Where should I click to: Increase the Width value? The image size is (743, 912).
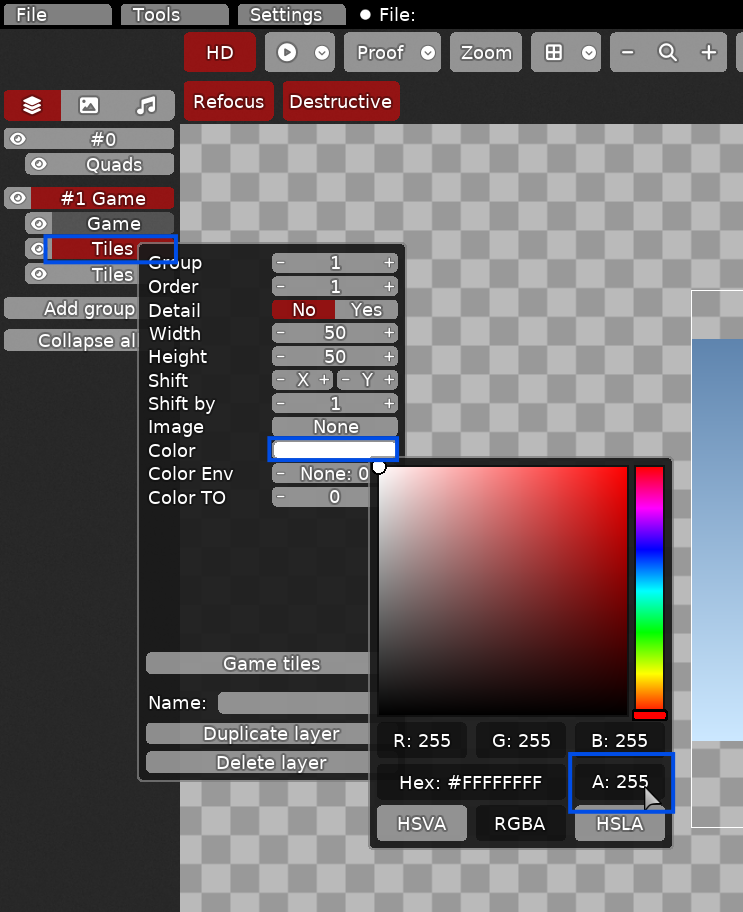click(389, 333)
